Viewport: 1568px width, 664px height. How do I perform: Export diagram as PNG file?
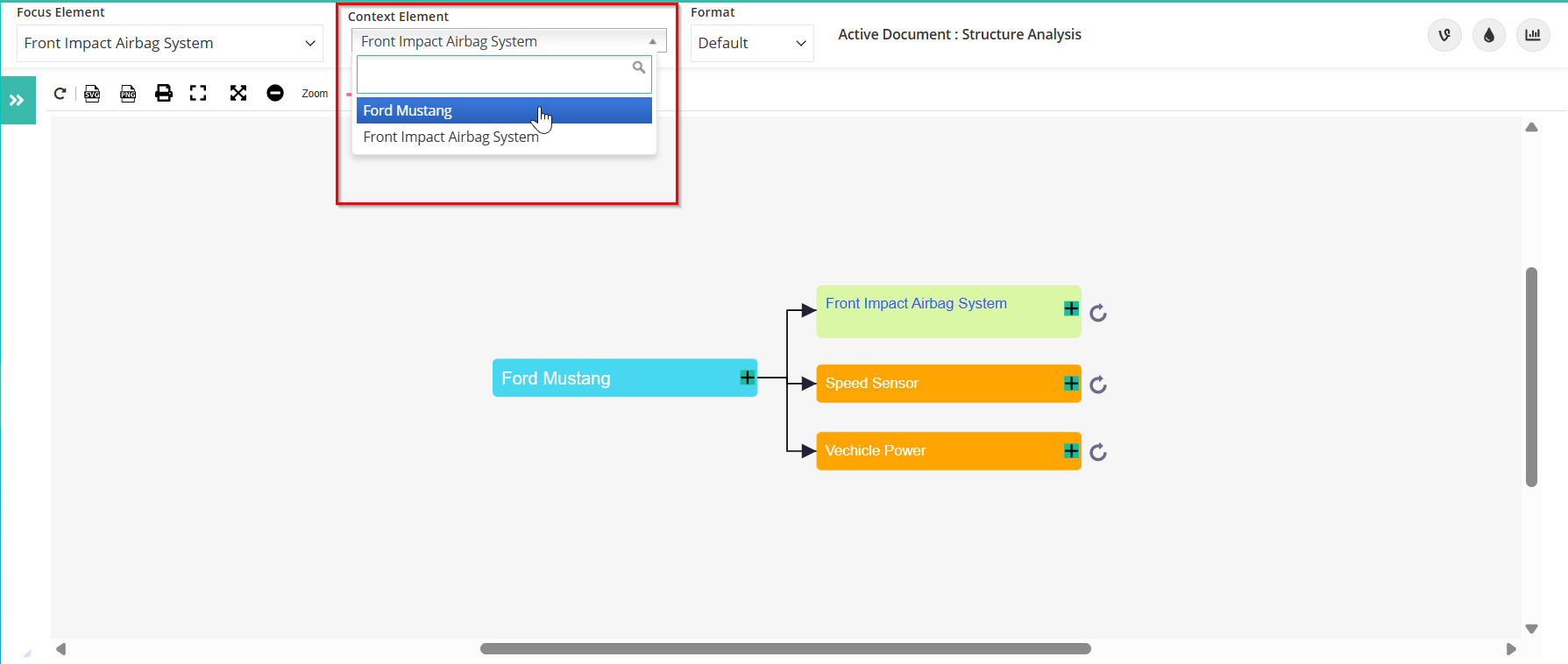128,94
